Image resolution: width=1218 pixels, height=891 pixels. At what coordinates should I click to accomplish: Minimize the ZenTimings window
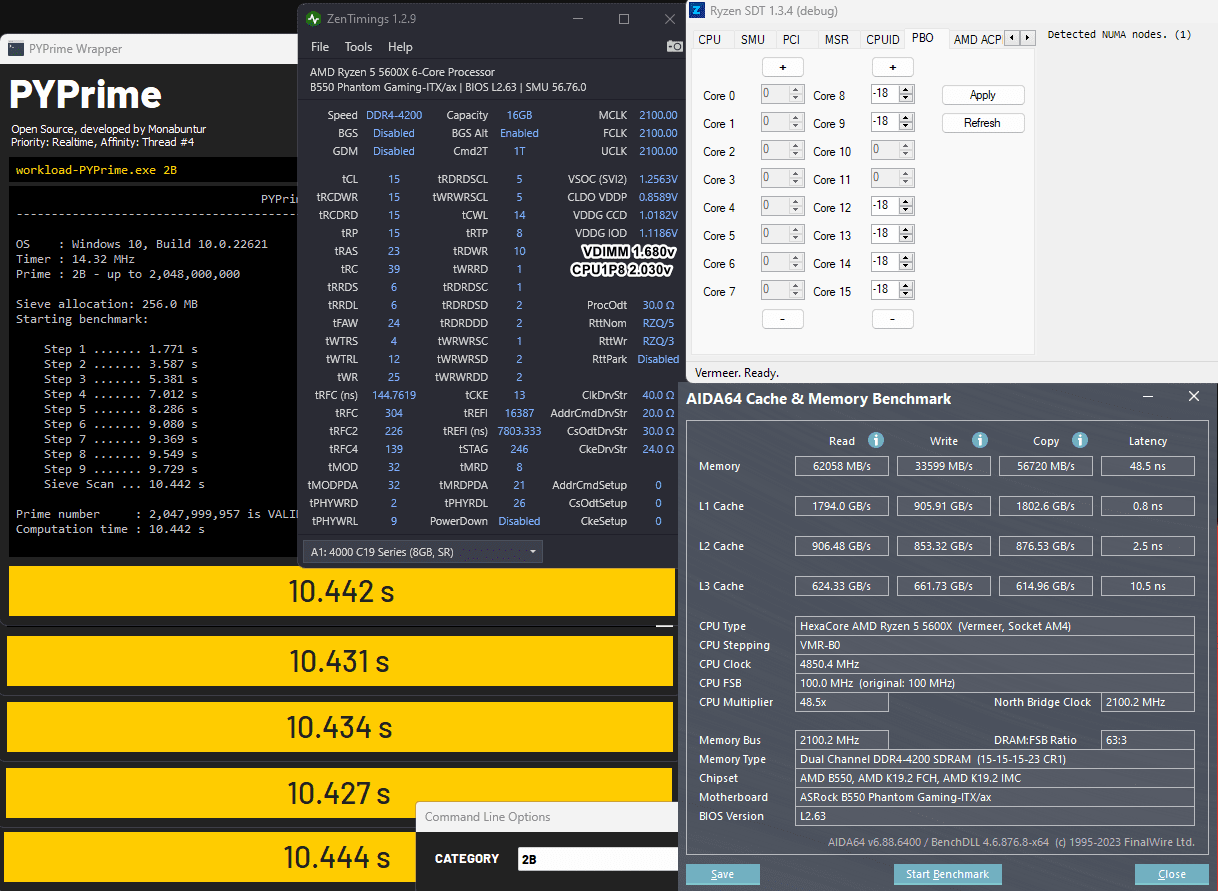point(578,19)
